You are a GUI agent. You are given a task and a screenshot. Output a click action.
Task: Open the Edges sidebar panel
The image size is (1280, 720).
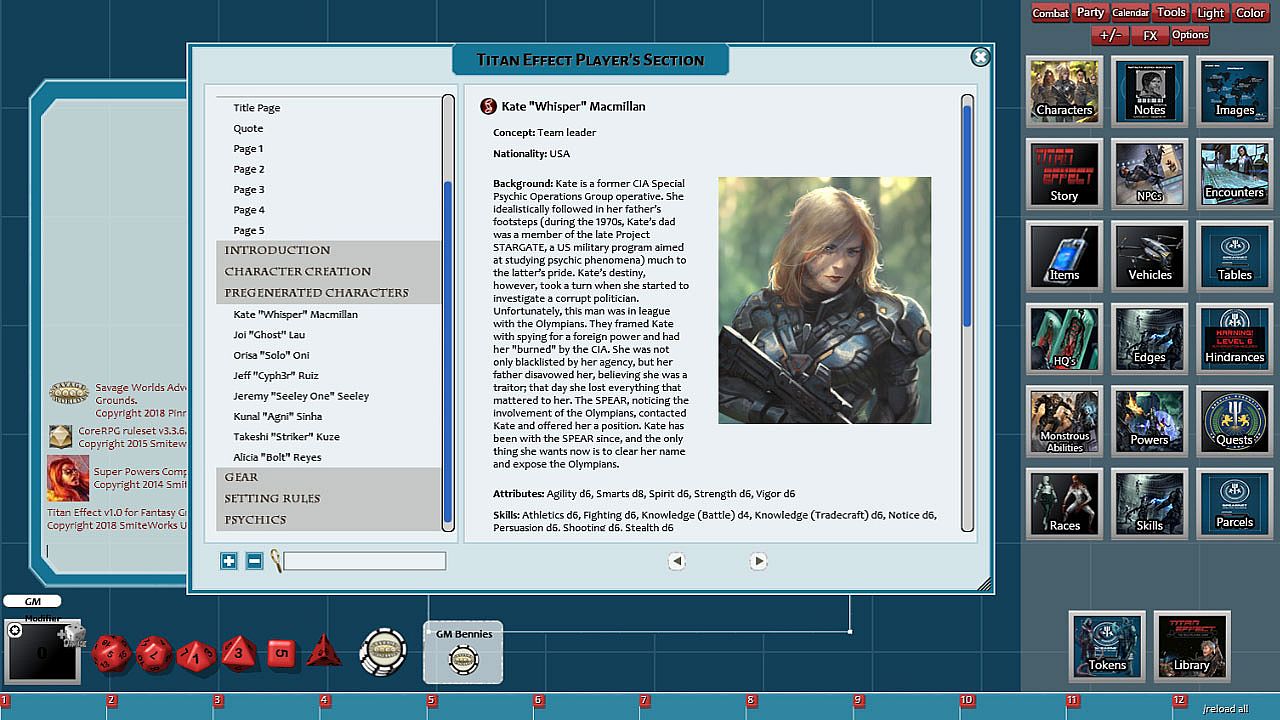1150,338
